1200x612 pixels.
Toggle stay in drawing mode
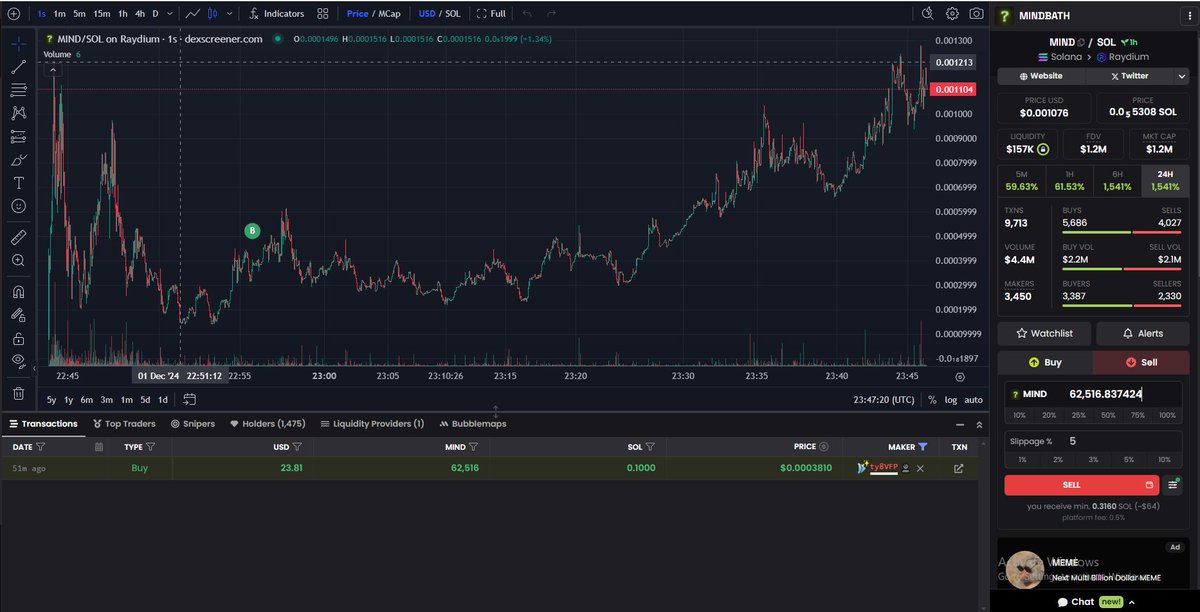[x=18, y=314]
